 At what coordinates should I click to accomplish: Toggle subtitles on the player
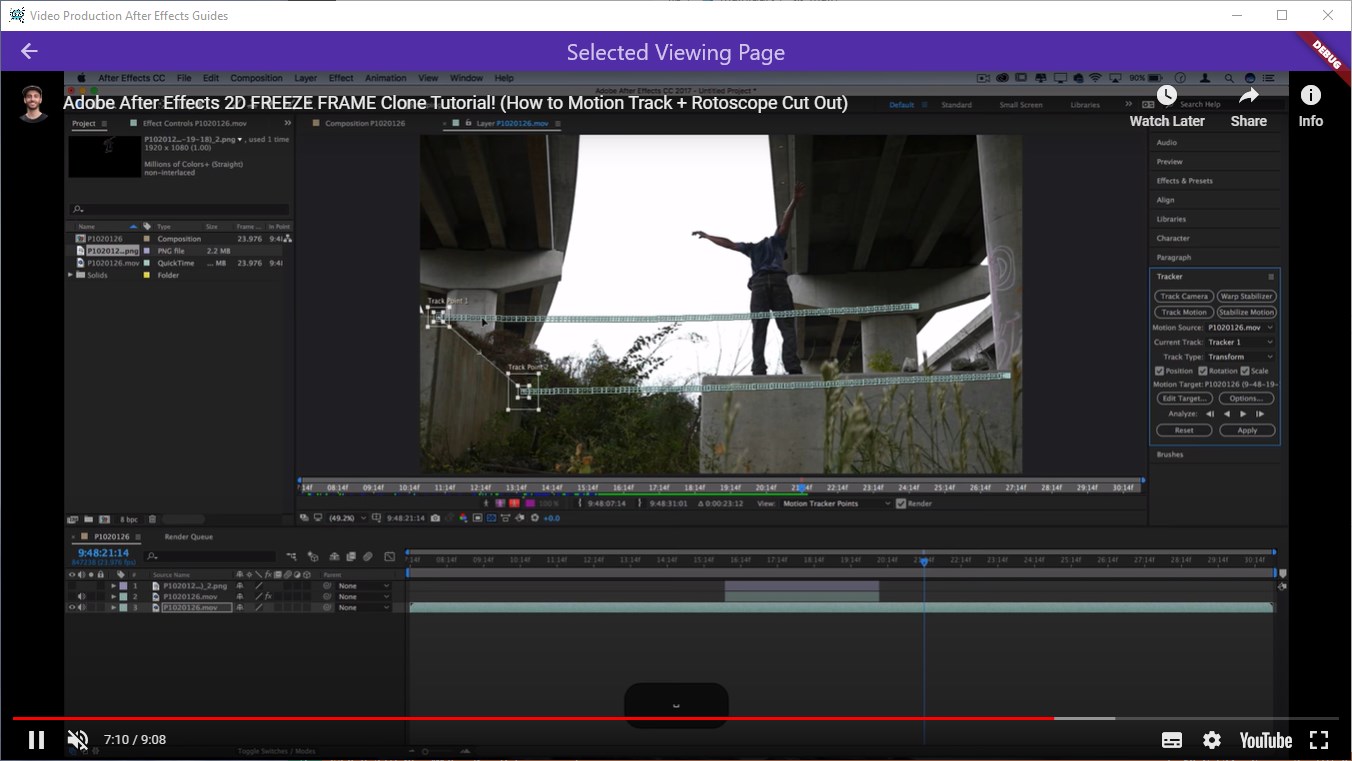tap(1172, 740)
